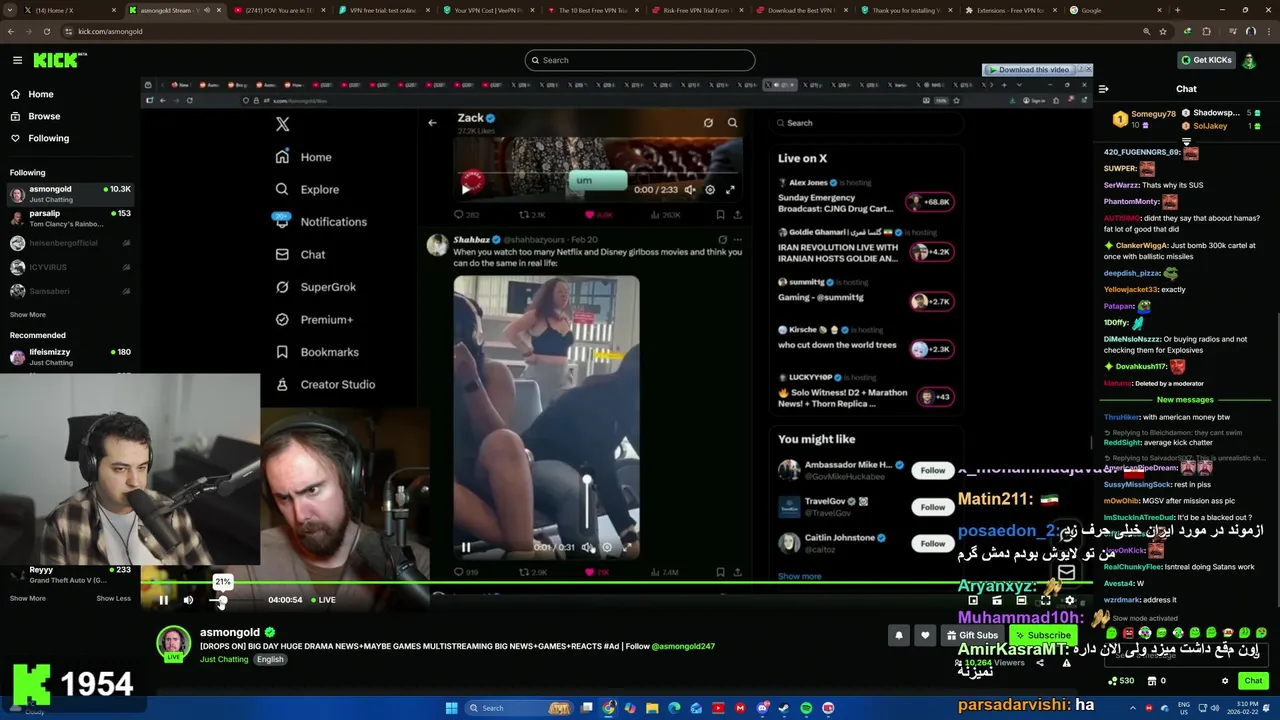Open @asmongold247 link in title
The height and width of the screenshot is (720, 1280).
click(683, 646)
